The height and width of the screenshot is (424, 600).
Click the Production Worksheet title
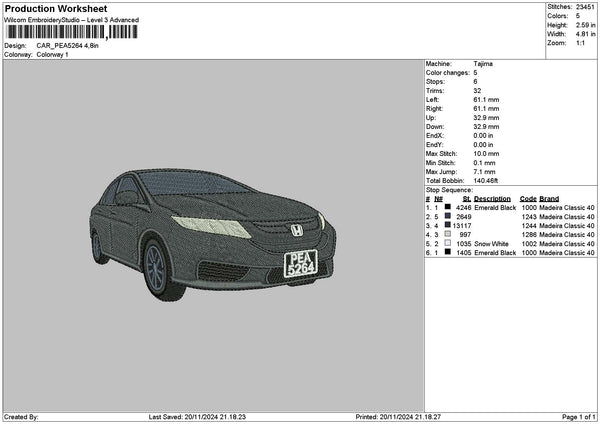[53, 8]
